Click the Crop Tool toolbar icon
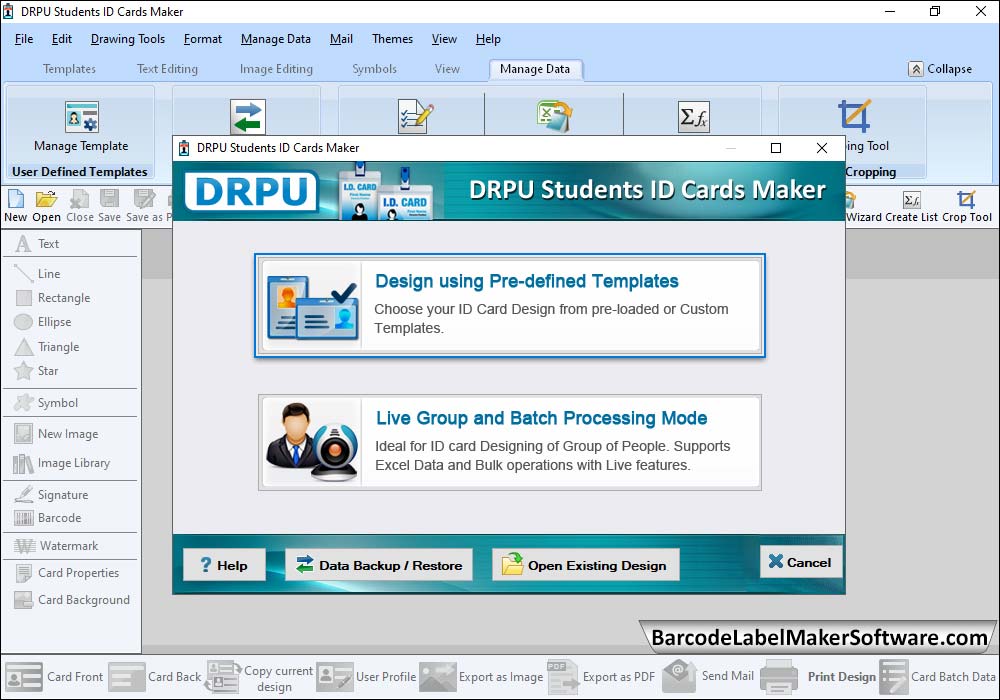The image size is (1000, 700). click(966, 200)
